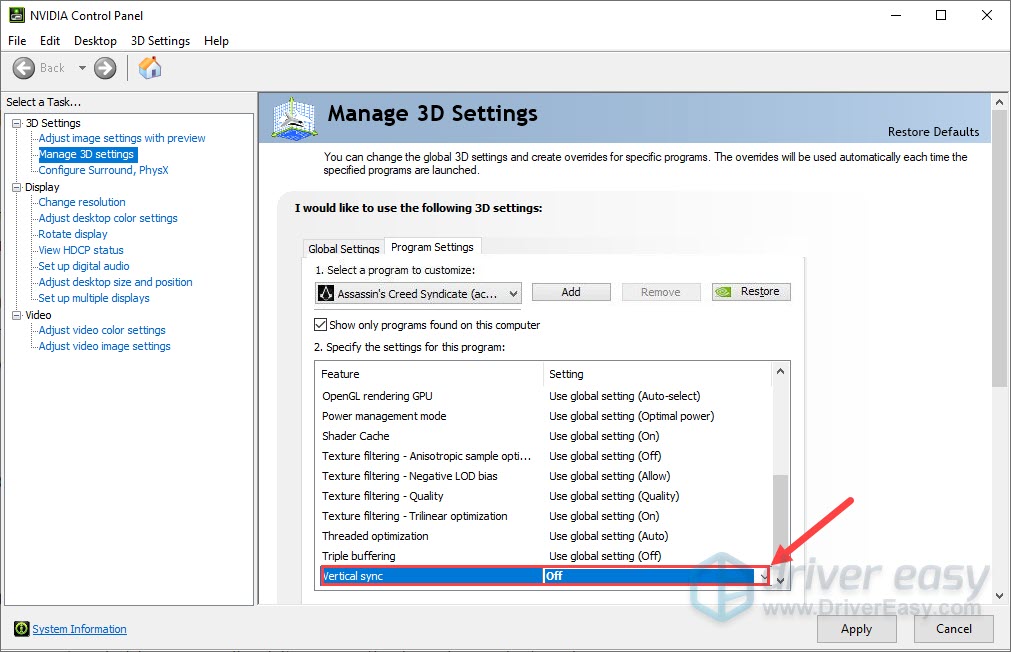Open the File menu
Screen dimensions: 1011x652
[x=17, y=41]
